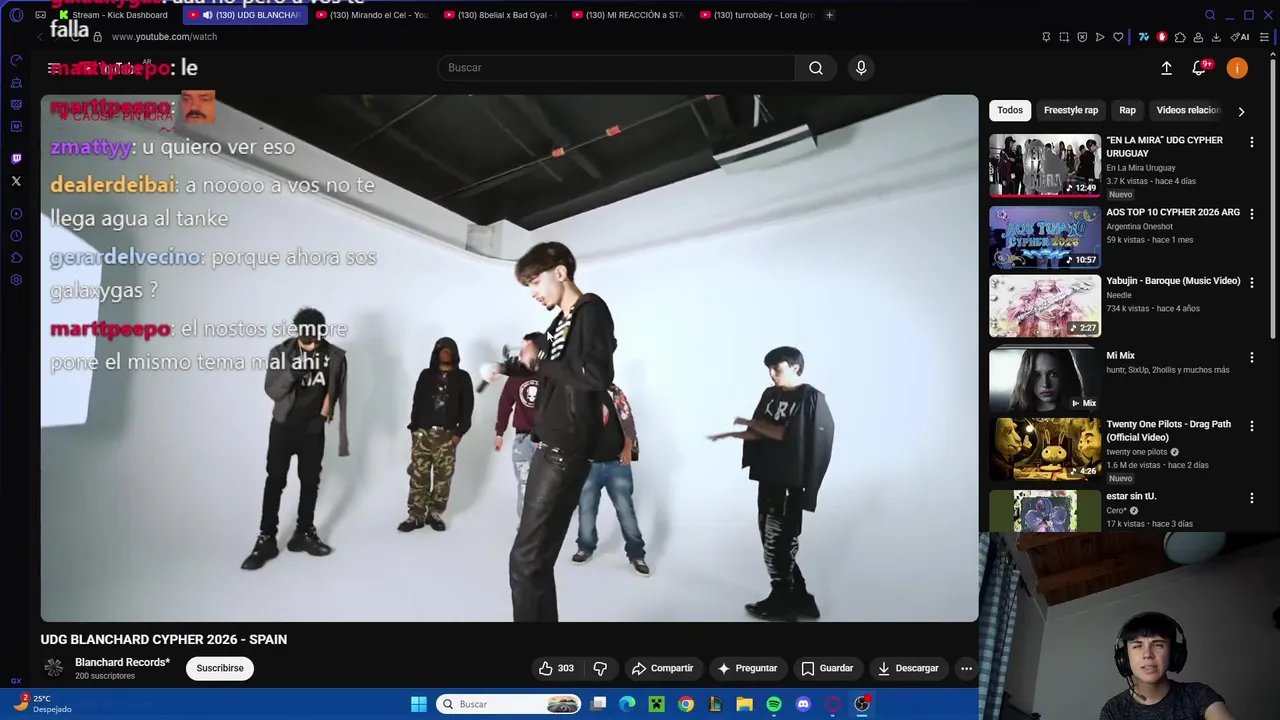Subscribe with the Suscribirse button

[x=220, y=668]
